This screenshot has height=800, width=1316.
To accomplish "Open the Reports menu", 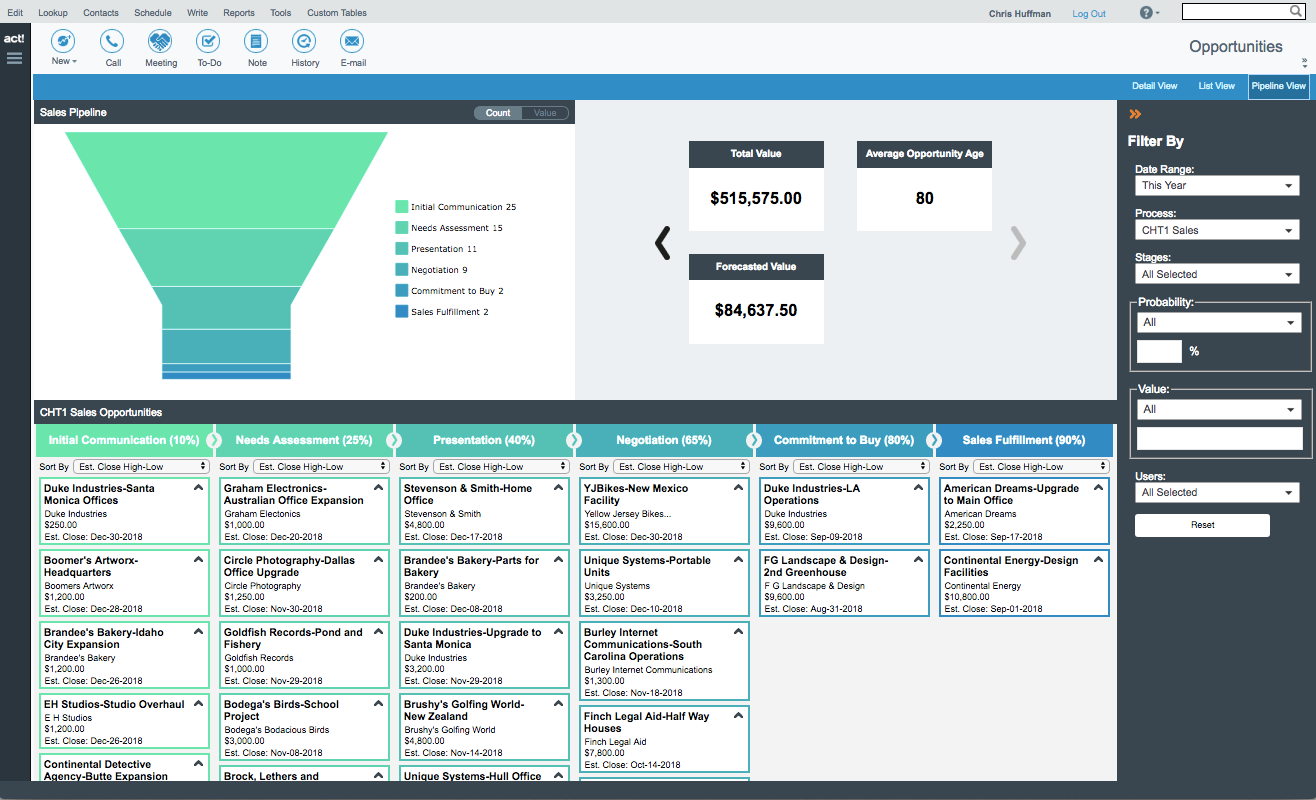I will coord(239,13).
